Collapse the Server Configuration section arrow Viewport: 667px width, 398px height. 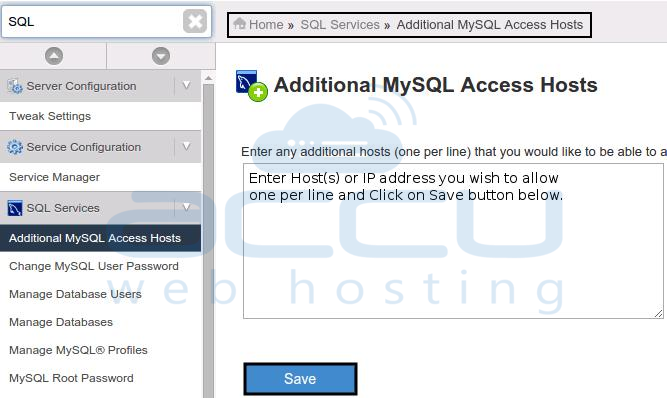click(x=186, y=85)
